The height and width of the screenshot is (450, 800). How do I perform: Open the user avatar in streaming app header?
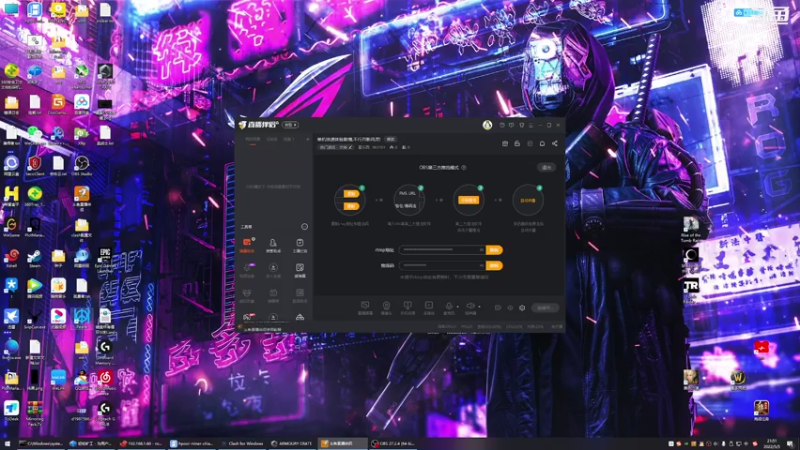[487, 125]
